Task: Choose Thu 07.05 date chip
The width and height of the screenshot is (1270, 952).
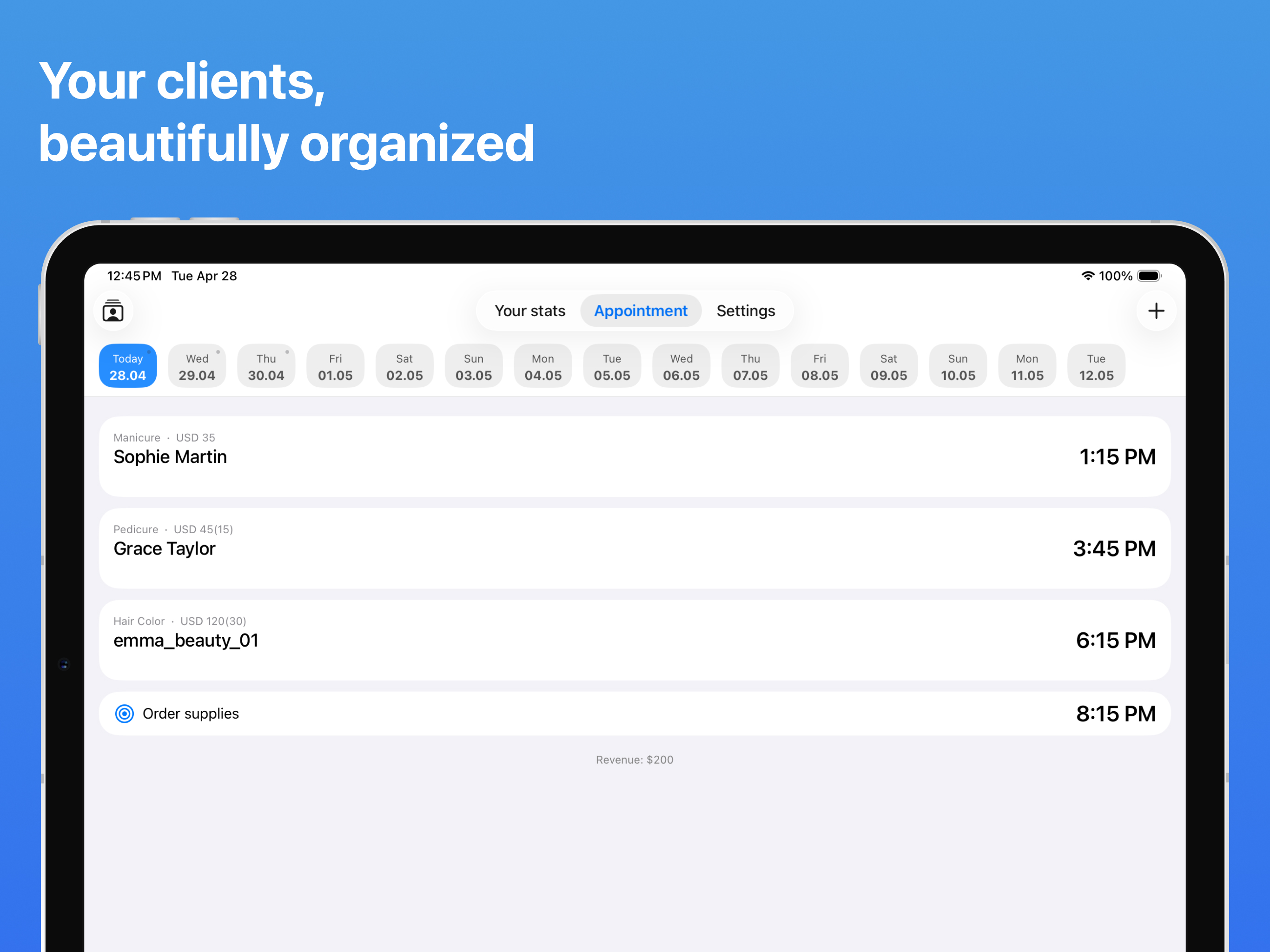Action: coord(750,366)
